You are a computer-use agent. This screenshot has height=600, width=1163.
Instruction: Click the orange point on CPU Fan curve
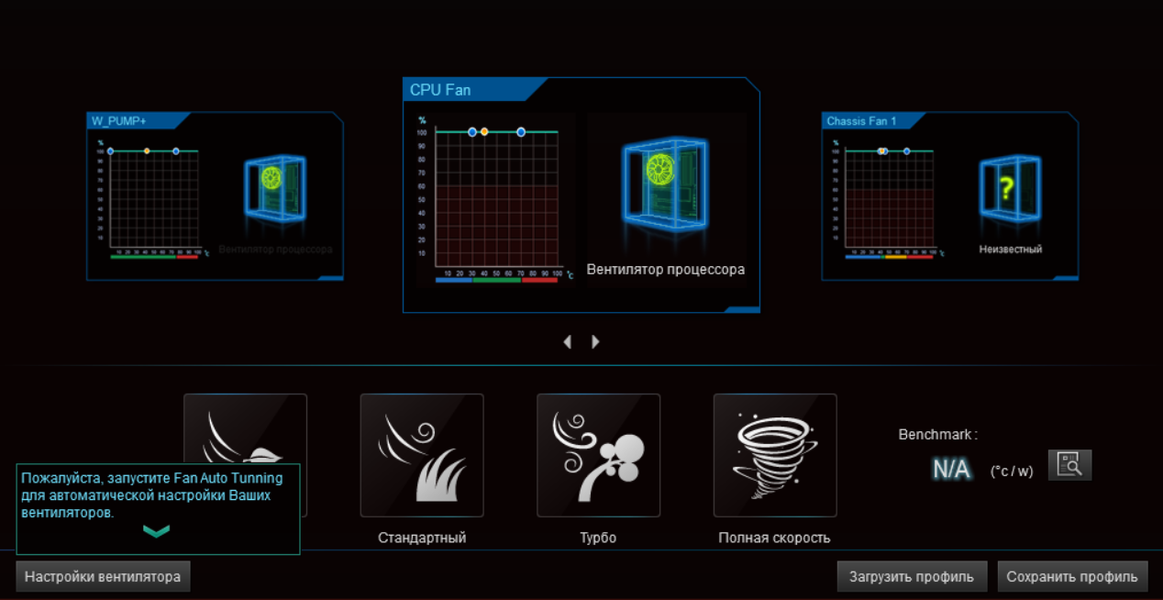(484, 131)
